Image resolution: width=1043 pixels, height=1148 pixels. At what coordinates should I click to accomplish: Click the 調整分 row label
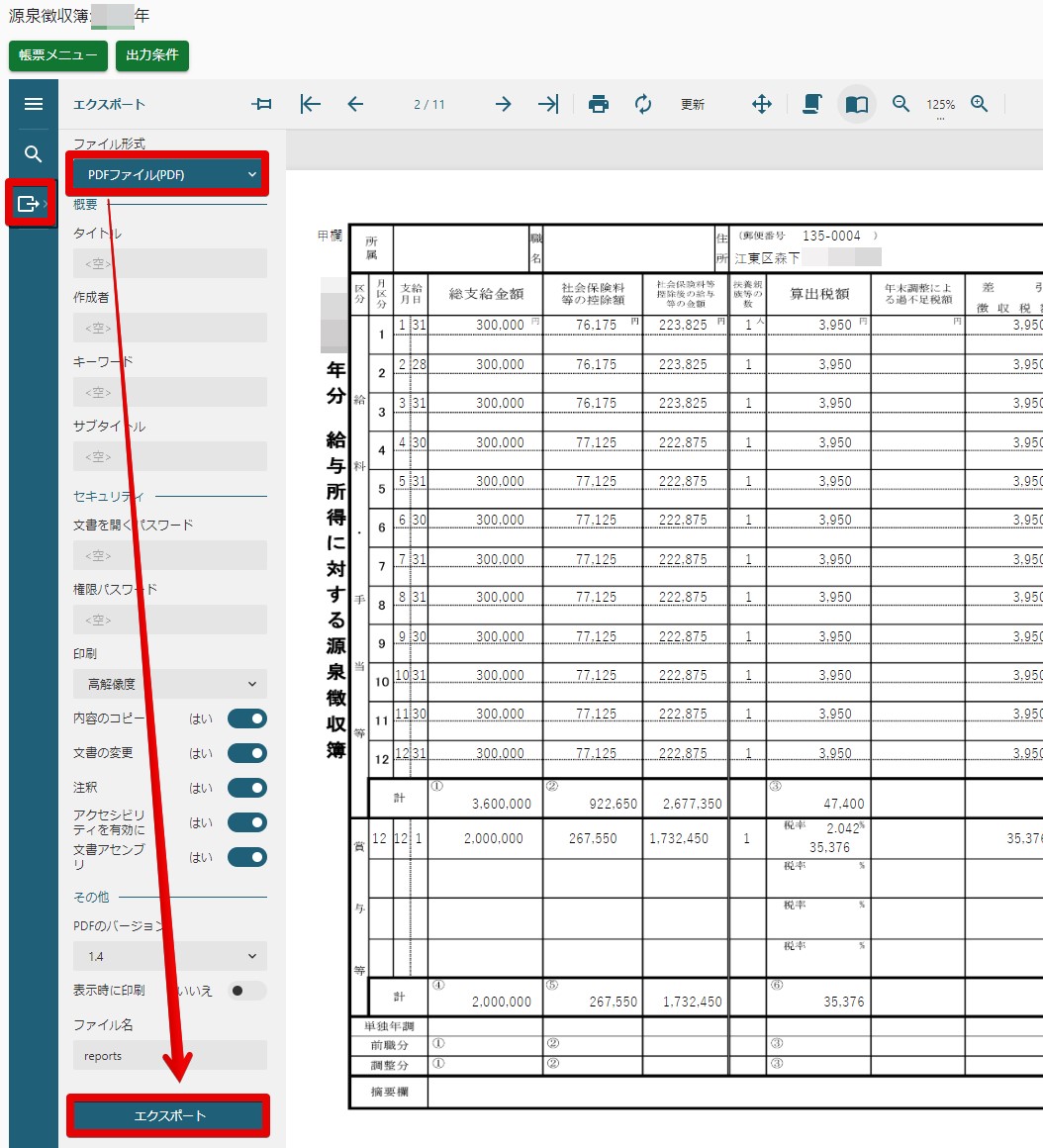point(389,1065)
